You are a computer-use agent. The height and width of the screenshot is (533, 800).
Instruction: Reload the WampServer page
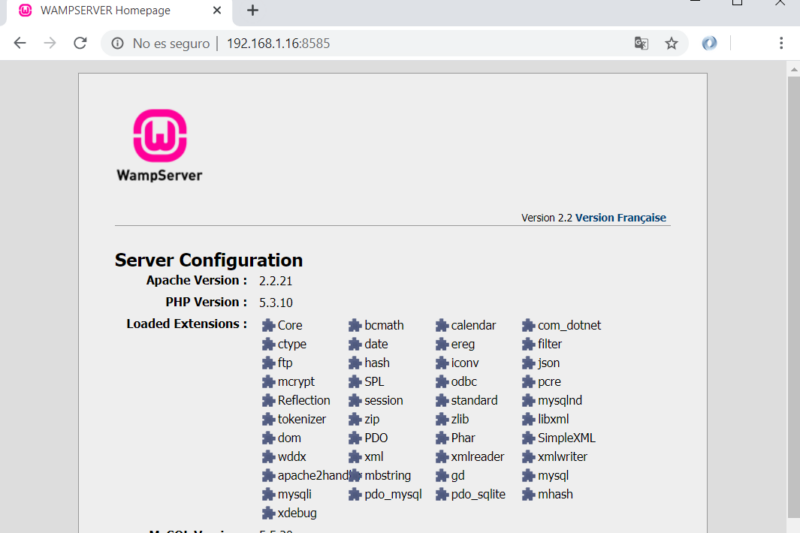click(80, 43)
